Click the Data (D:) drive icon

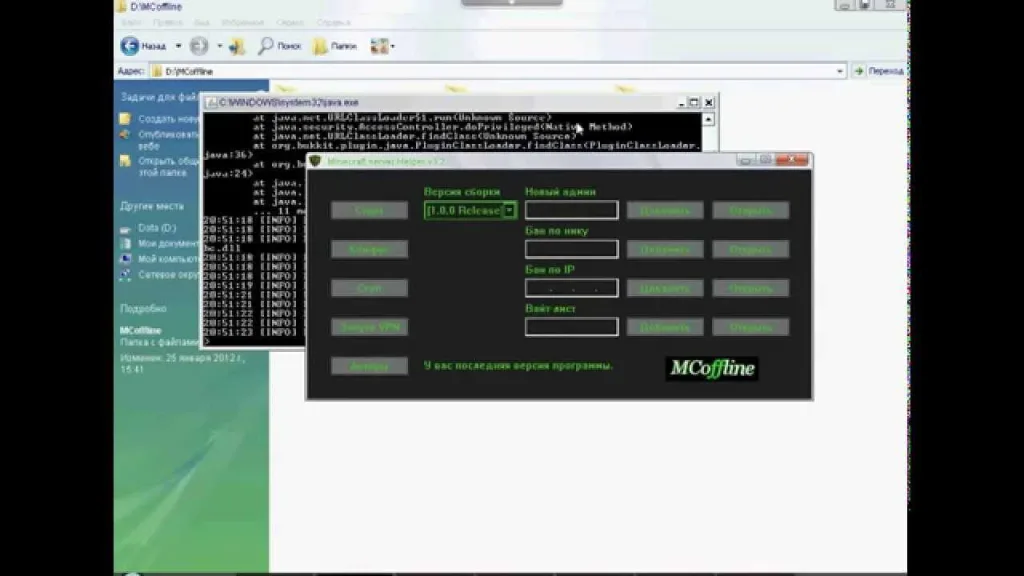pyautogui.click(x=125, y=229)
